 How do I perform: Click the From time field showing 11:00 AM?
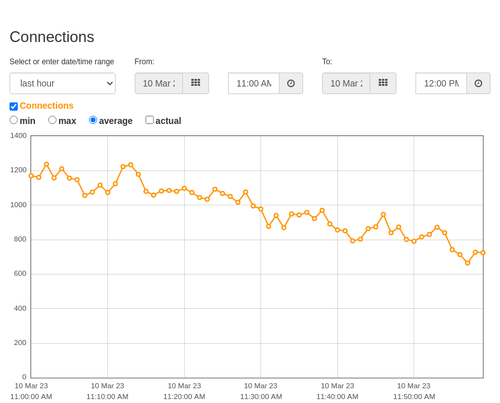click(x=254, y=83)
